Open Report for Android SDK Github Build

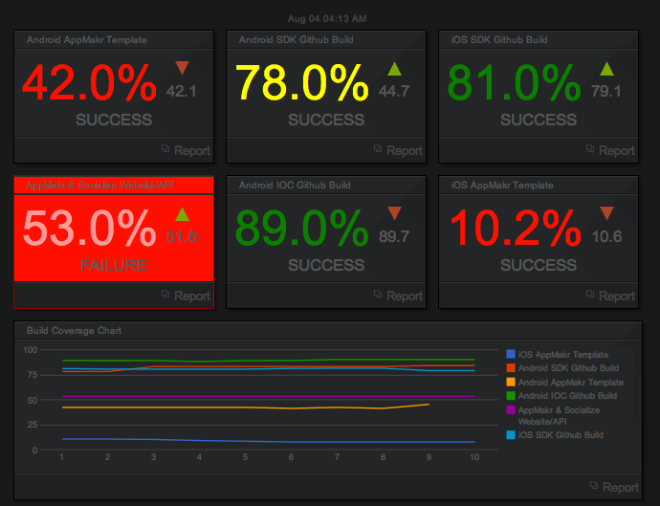(398, 150)
